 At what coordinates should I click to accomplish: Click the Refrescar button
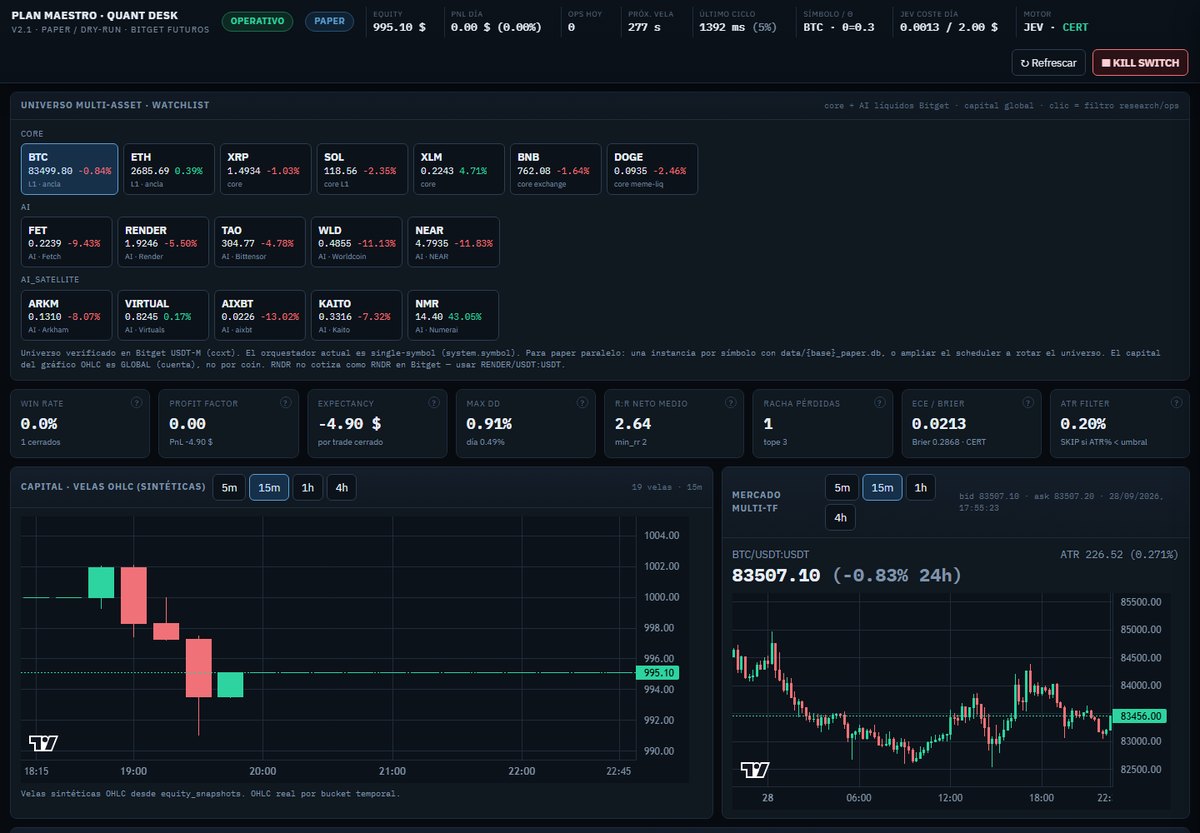(1048, 63)
